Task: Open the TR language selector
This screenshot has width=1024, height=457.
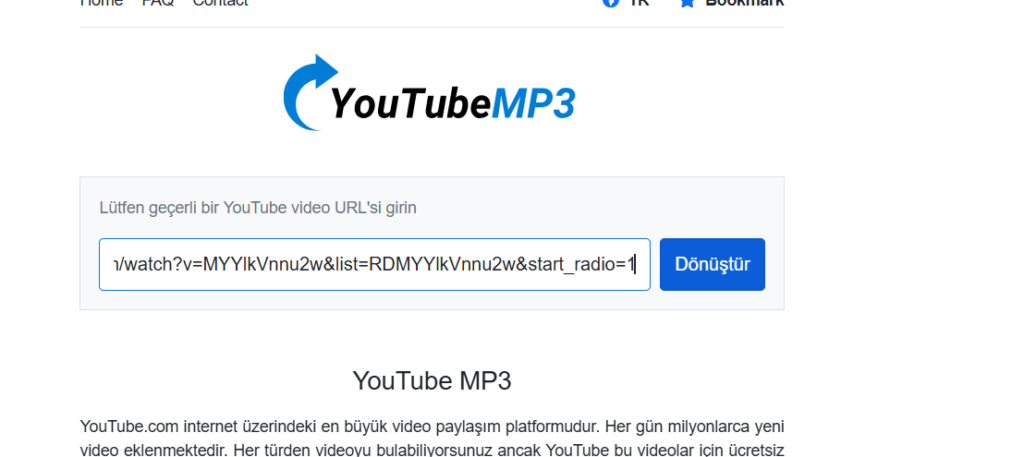Action: 638,3
